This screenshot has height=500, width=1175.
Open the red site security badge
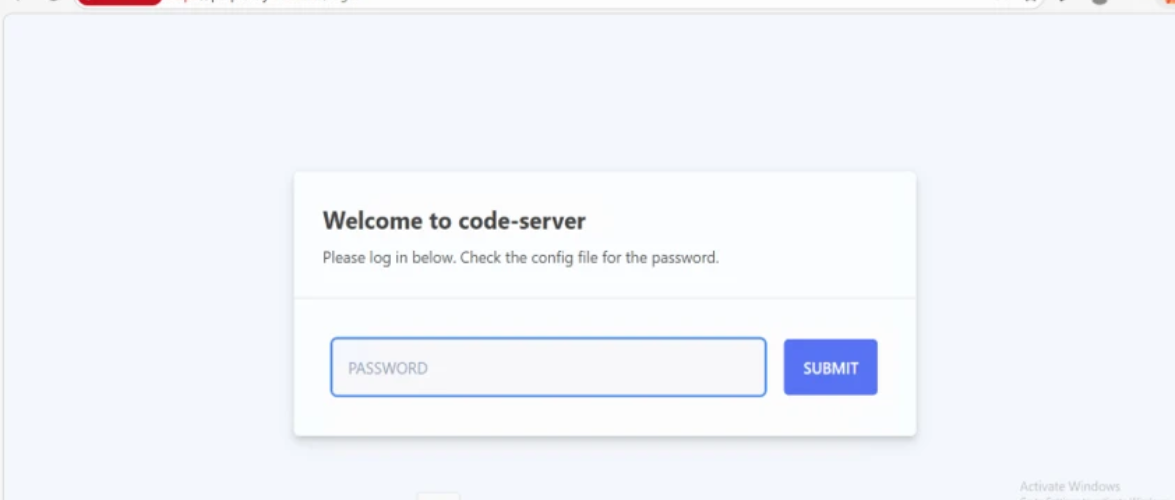click(120, 2)
